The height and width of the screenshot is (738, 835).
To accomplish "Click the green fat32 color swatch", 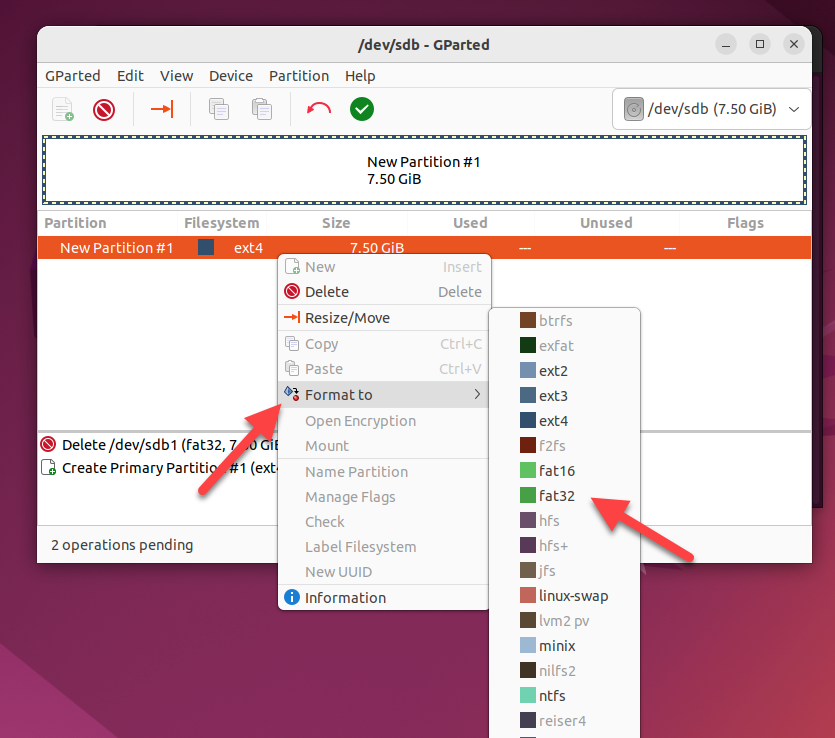I will click(528, 495).
